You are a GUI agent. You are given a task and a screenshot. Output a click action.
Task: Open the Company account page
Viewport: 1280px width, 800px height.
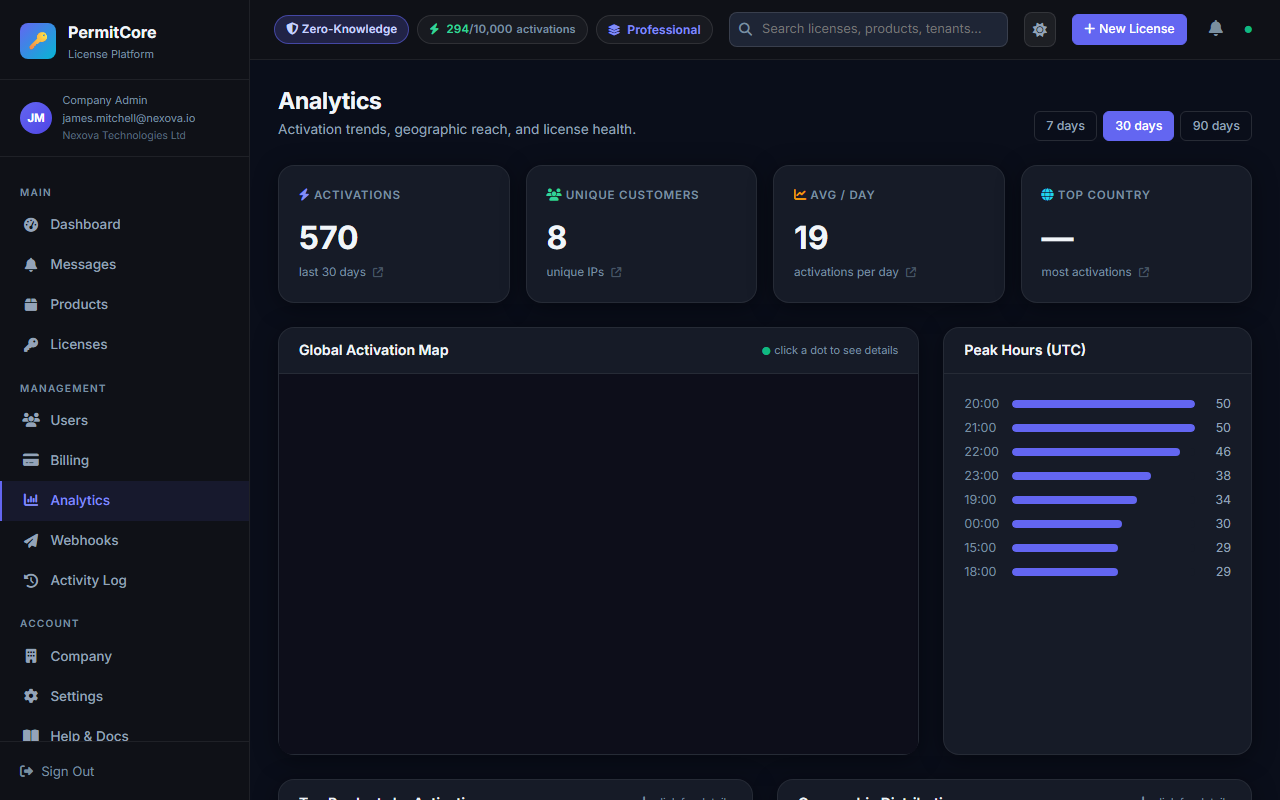(125, 656)
